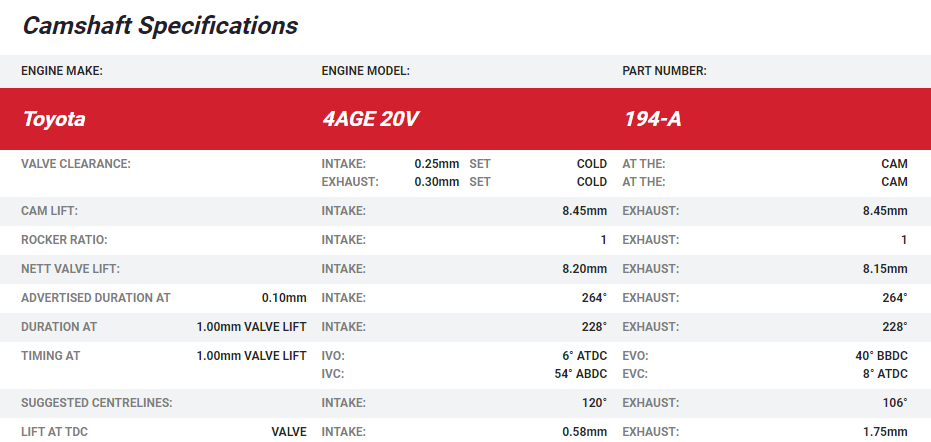Click the 0.10mm advertised duration value
The image size is (931, 442).
click(x=283, y=298)
